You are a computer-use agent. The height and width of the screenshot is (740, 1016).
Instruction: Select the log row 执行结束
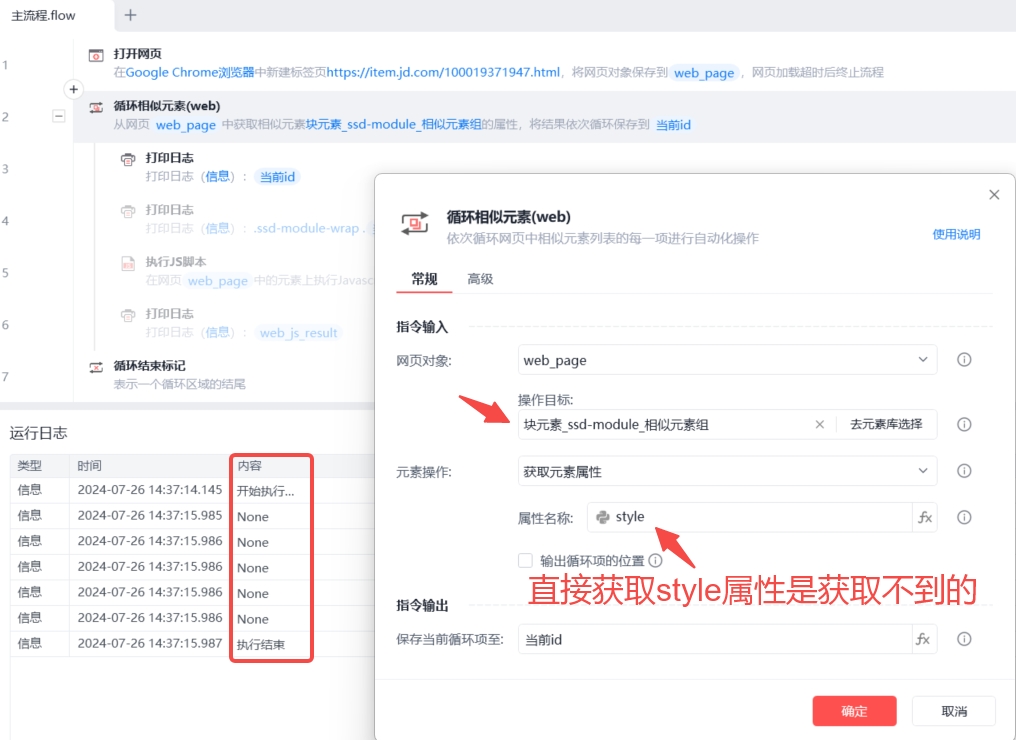coord(193,644)
